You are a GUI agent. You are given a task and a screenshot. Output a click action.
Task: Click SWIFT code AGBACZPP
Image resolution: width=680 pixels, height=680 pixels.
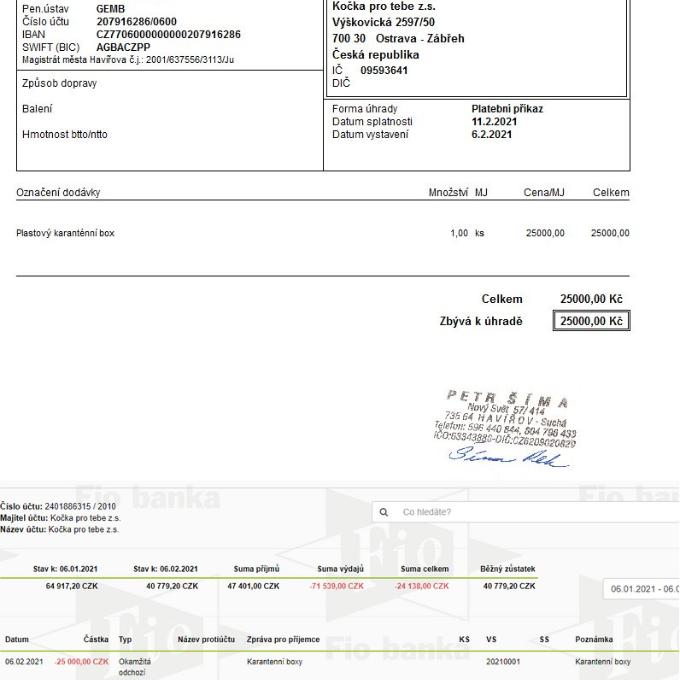123,47
